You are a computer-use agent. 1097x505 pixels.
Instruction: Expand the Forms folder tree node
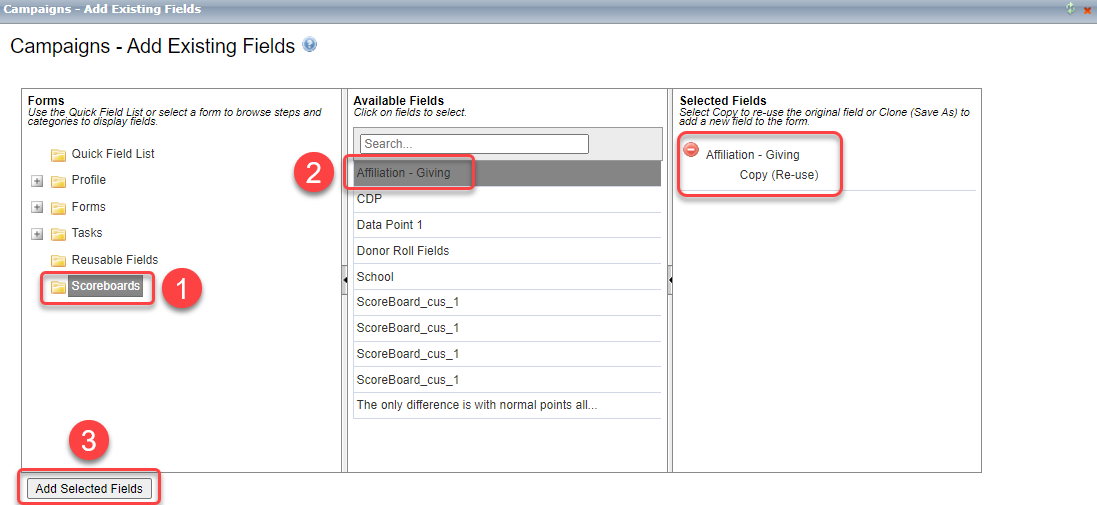[37, 207]
